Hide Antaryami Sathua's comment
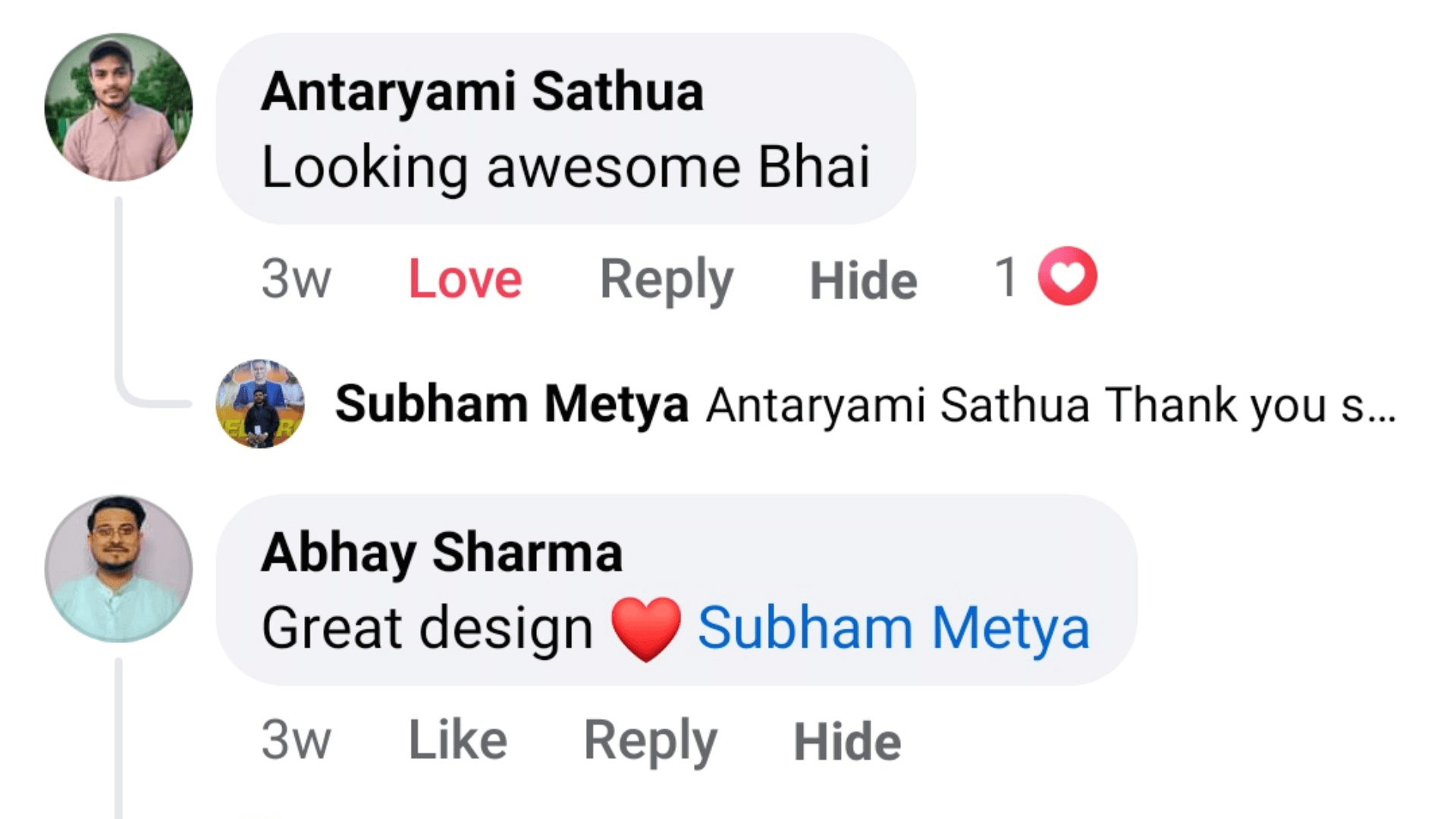 pos(863,281)
